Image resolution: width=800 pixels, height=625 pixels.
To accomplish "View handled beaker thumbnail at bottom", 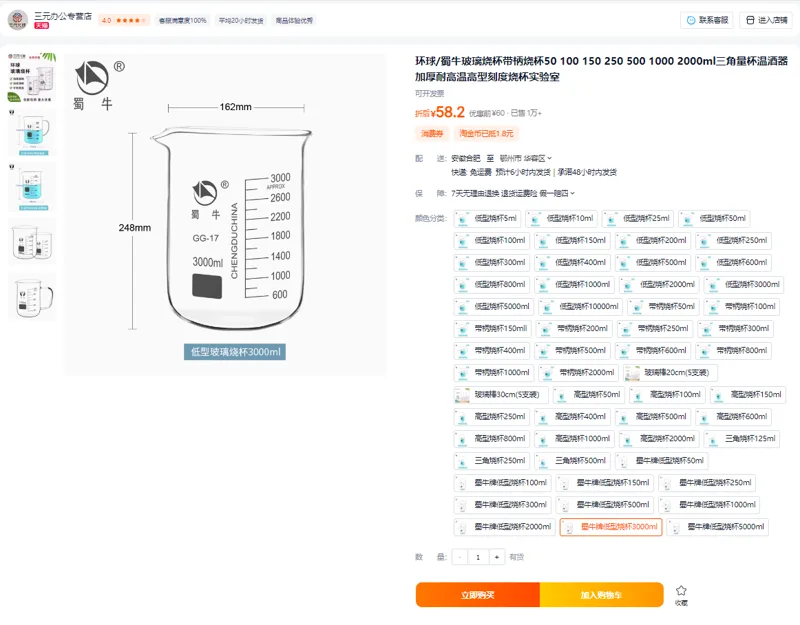I will point(32,297).
